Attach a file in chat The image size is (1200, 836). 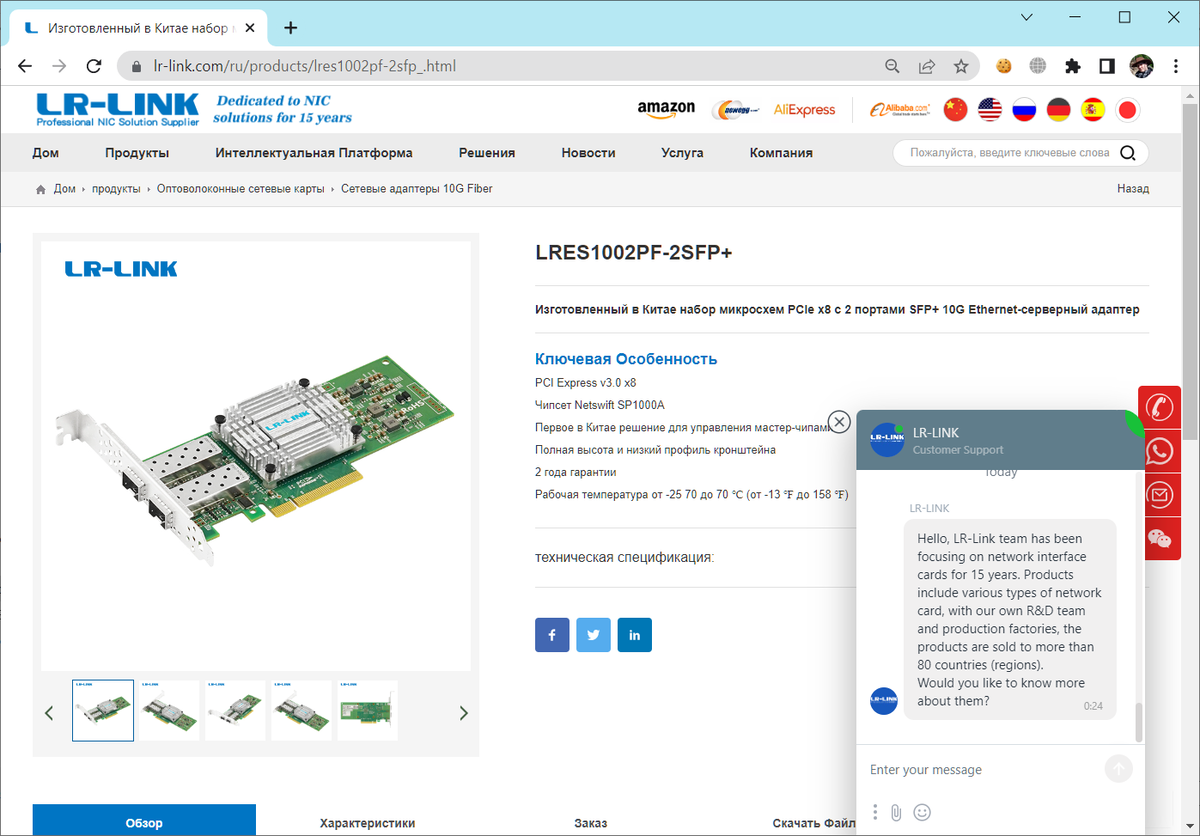896,812
